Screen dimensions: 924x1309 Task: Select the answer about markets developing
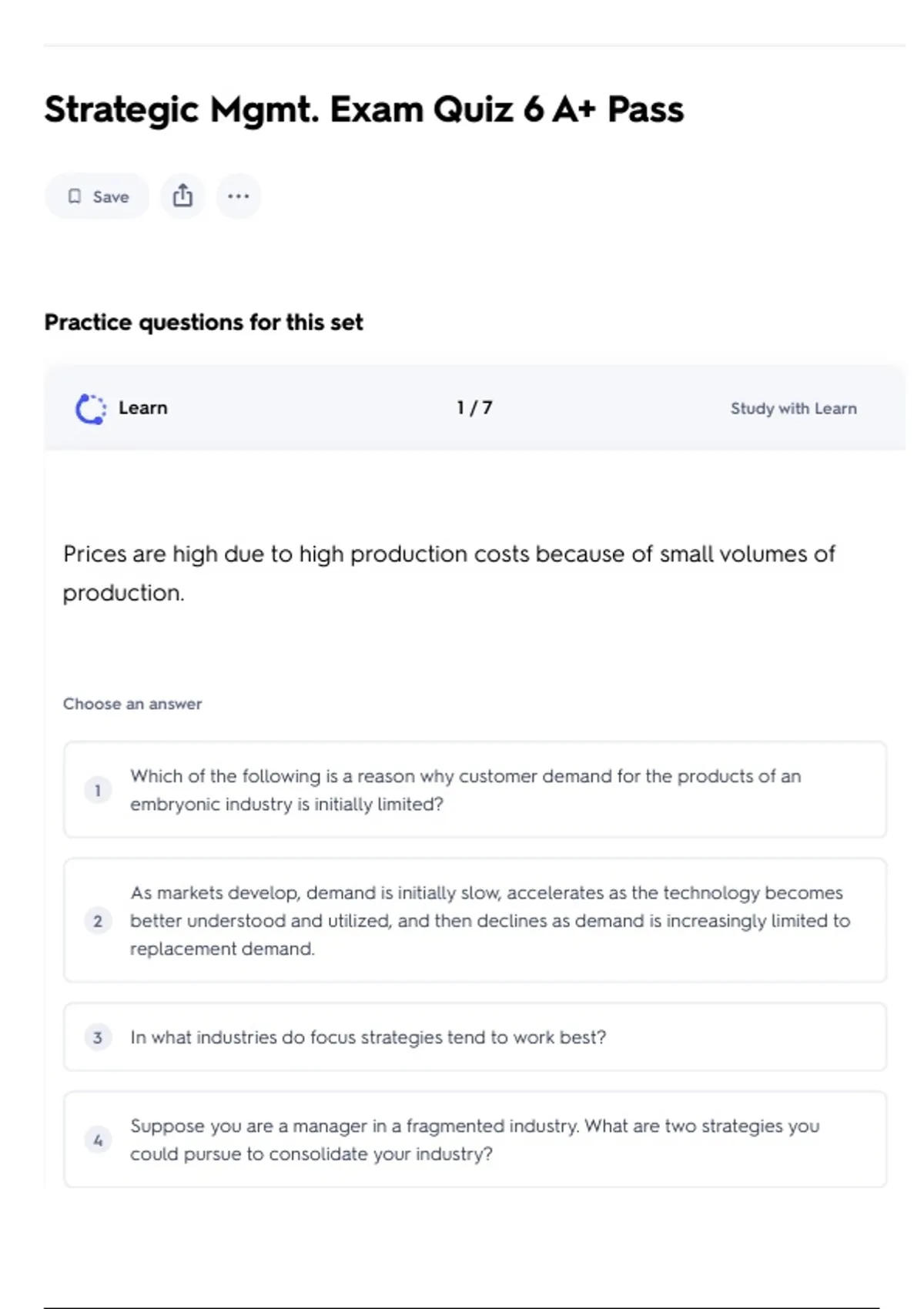click(x=490, y=921)
